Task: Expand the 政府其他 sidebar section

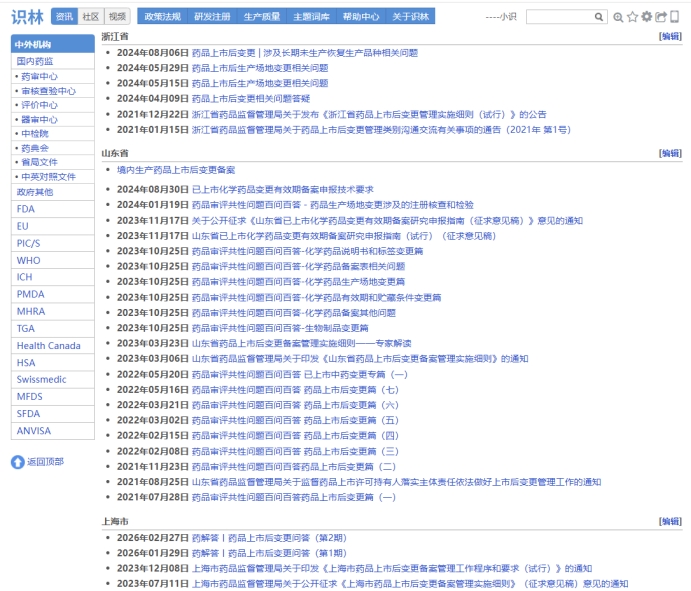Action: pyautogui.click(x=35, y=192)
